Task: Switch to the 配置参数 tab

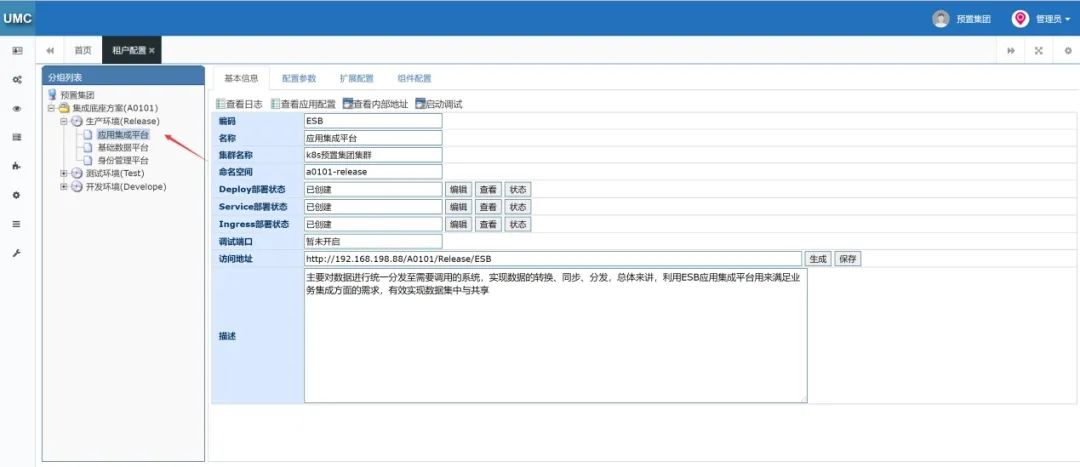Action: (299, 79)
